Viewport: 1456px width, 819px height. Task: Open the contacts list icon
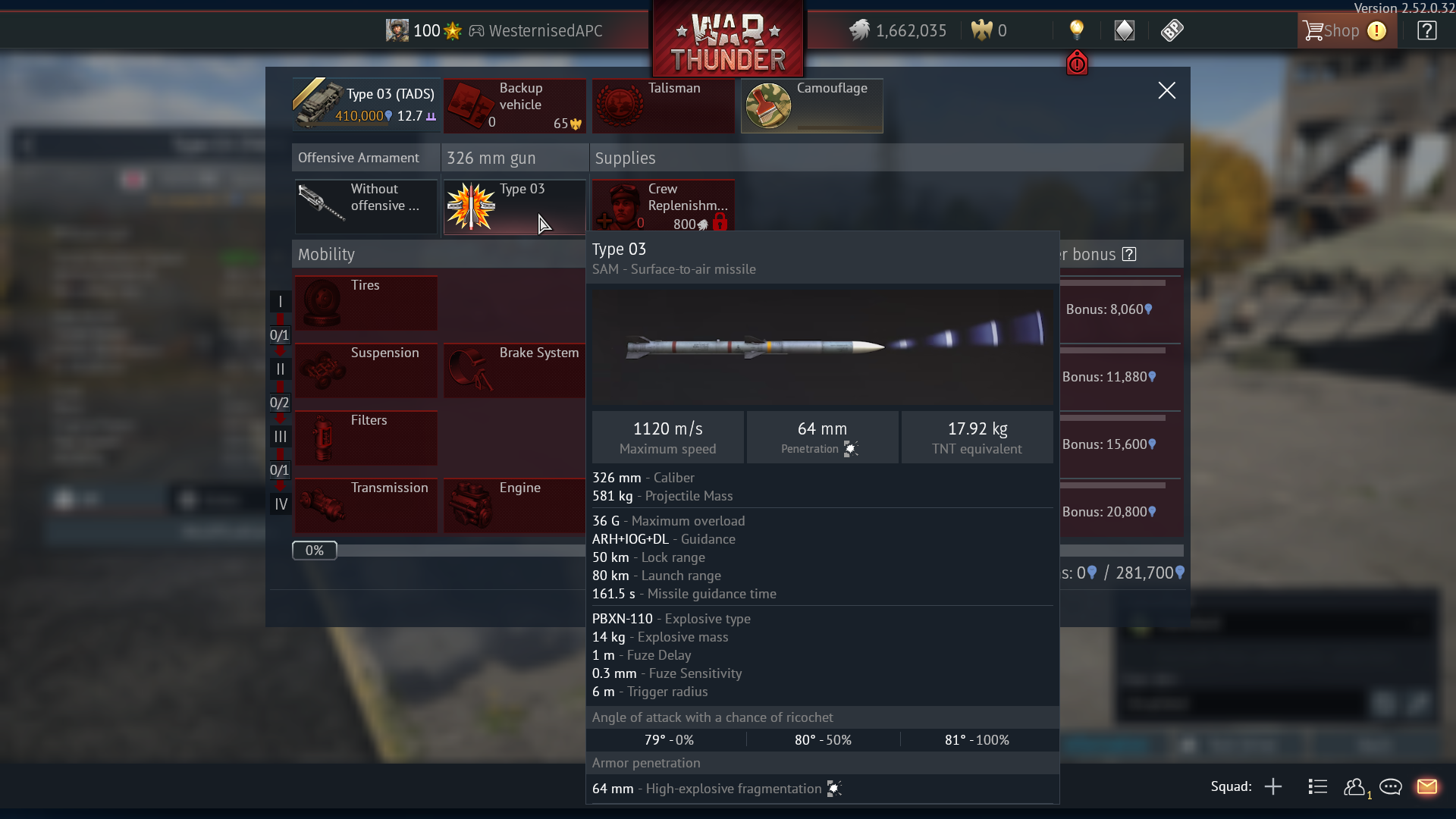pyautogui.click(x=1318, y=786)
